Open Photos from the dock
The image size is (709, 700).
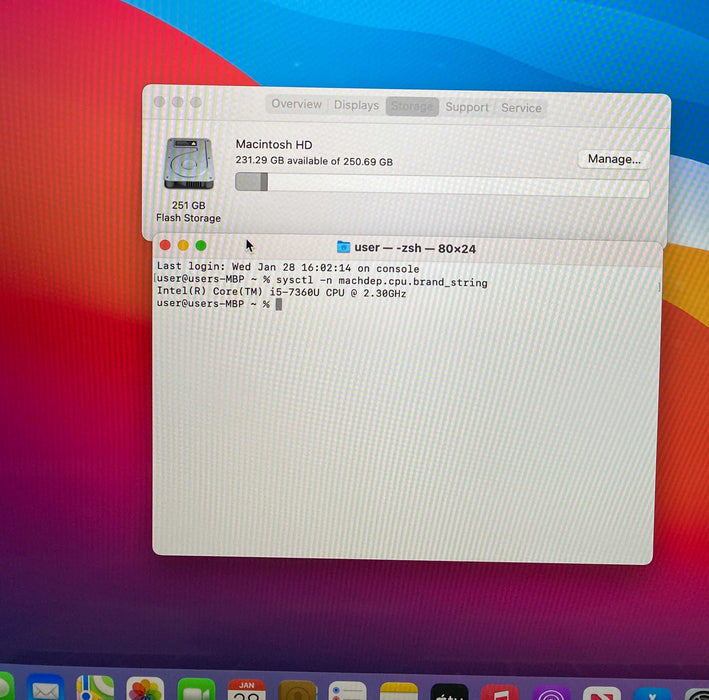coord(145,689)
